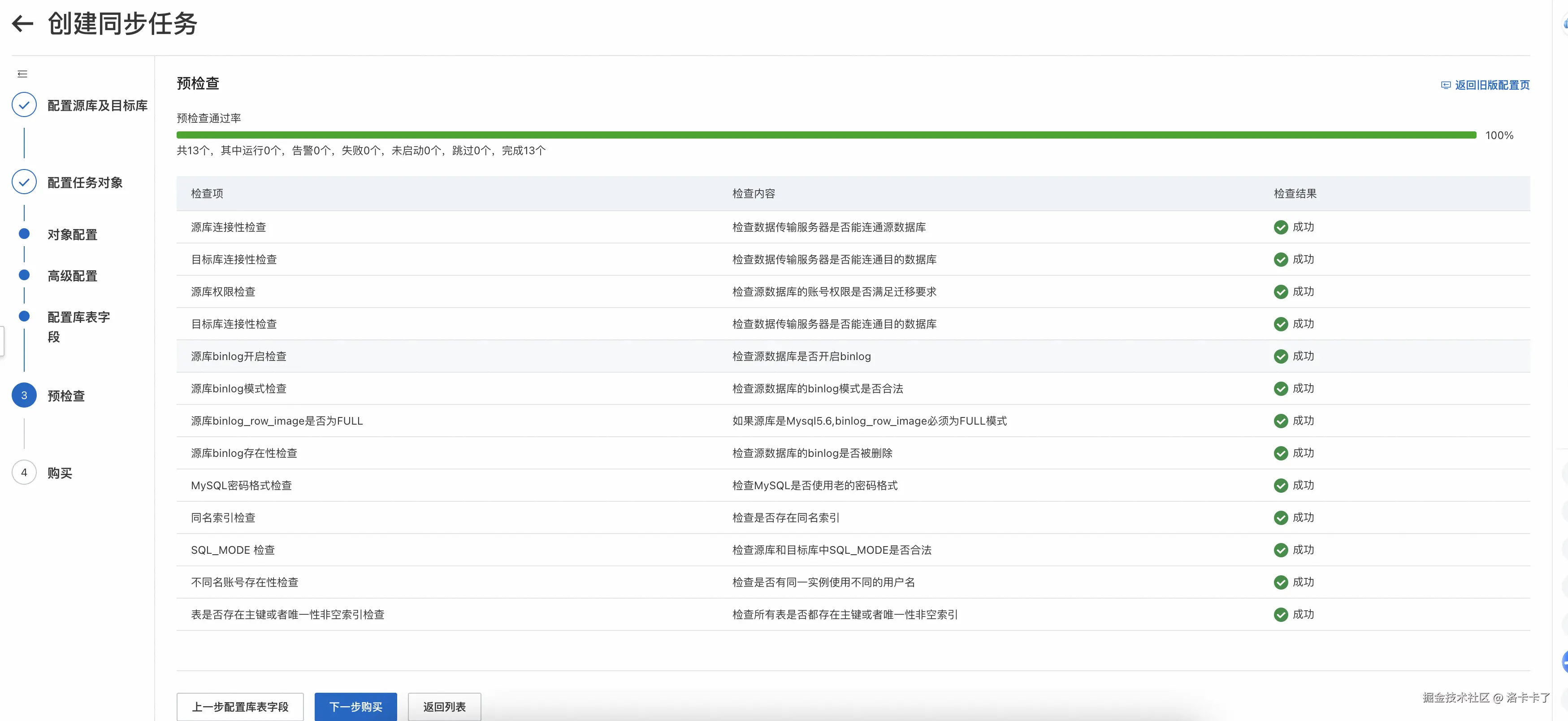Click the success icon in SQL_MODE 检查 row
1568x721 pixels.
click(1281, 550)
